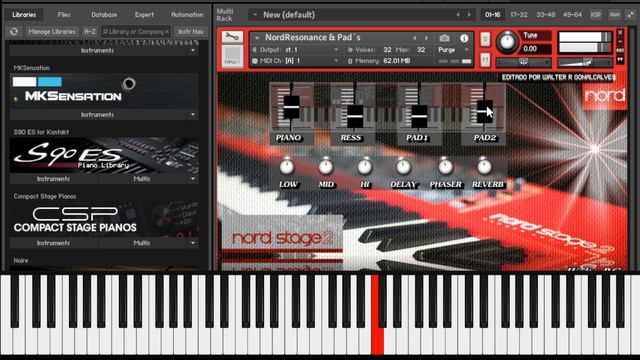The width and height of the screenshot is (640, 360).
Task: Solo the NordResonance instrument with S button
Action: coord(485,39)
